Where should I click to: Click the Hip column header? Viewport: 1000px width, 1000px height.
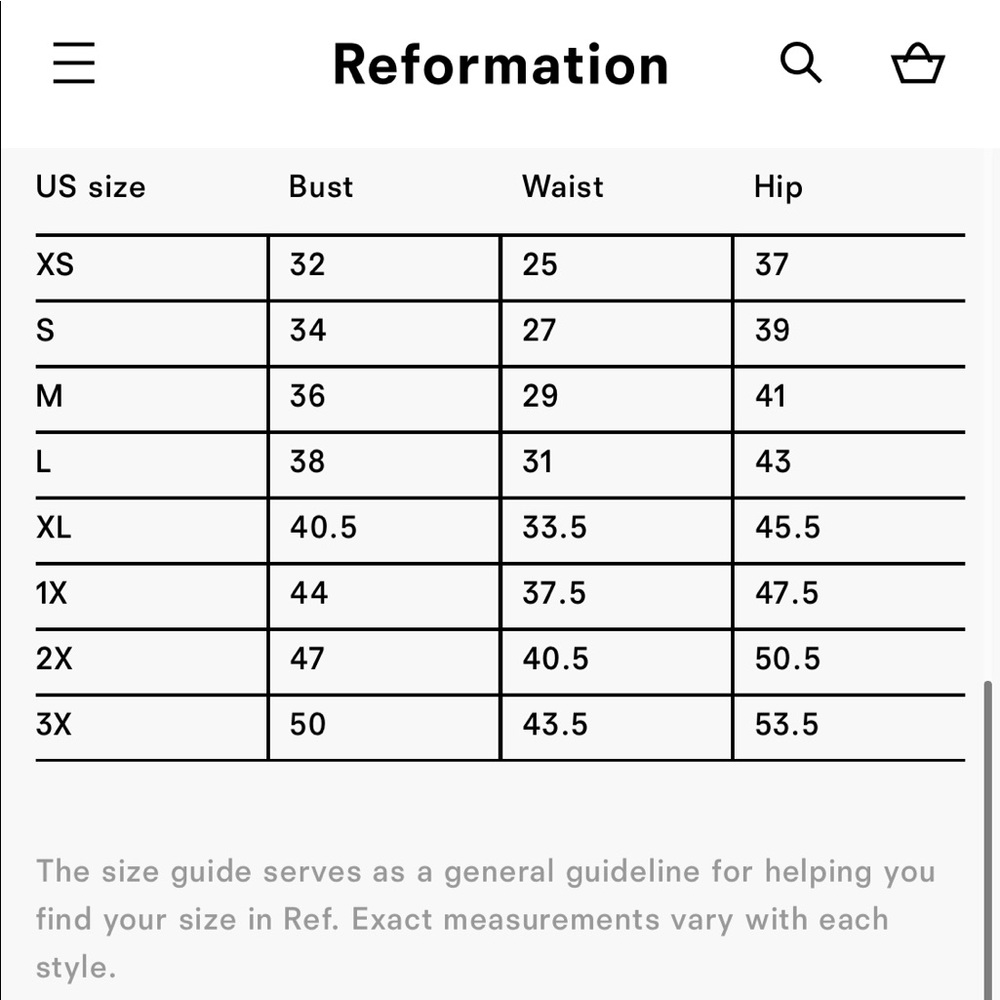click(778, 188)
